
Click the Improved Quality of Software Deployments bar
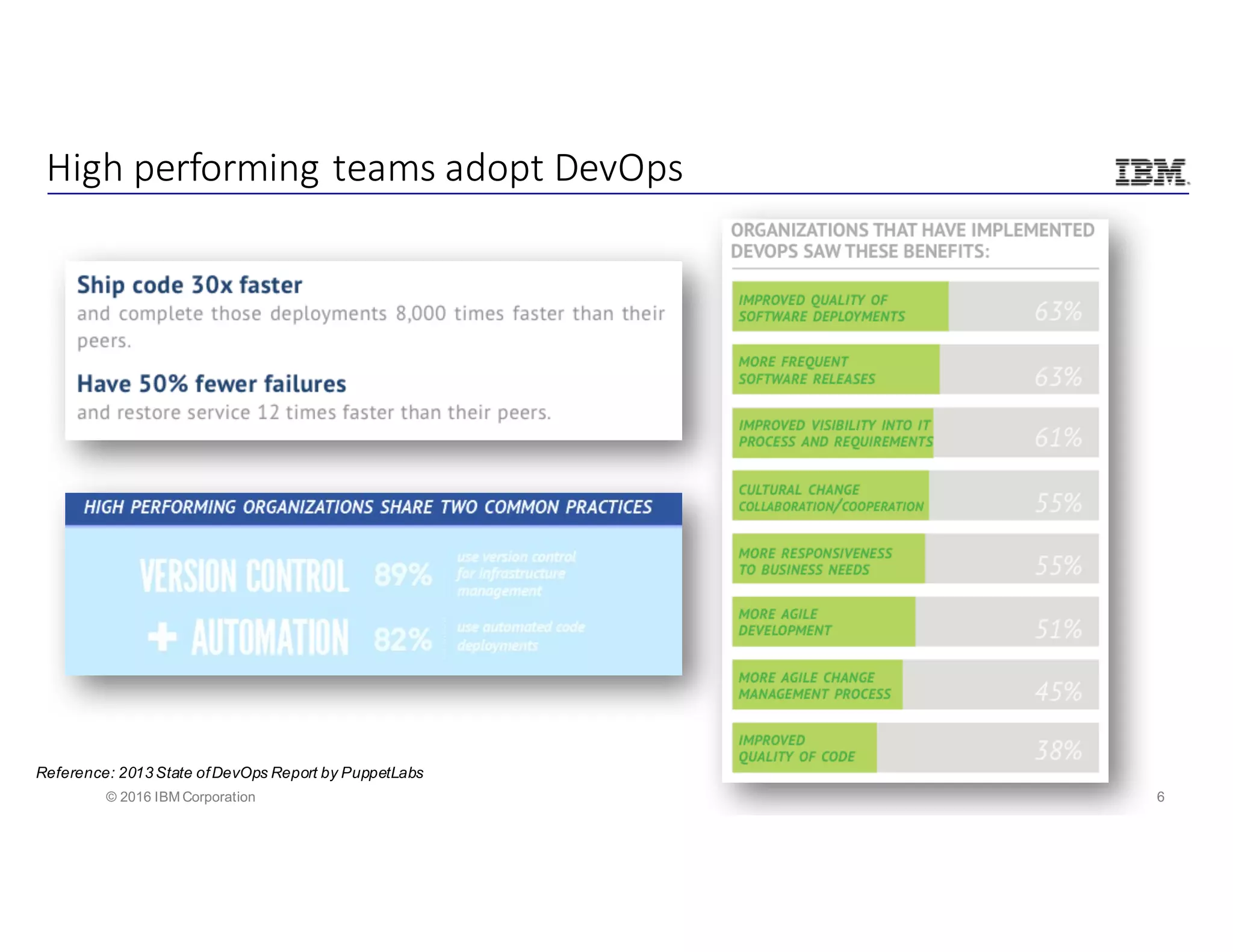[840, 307]
